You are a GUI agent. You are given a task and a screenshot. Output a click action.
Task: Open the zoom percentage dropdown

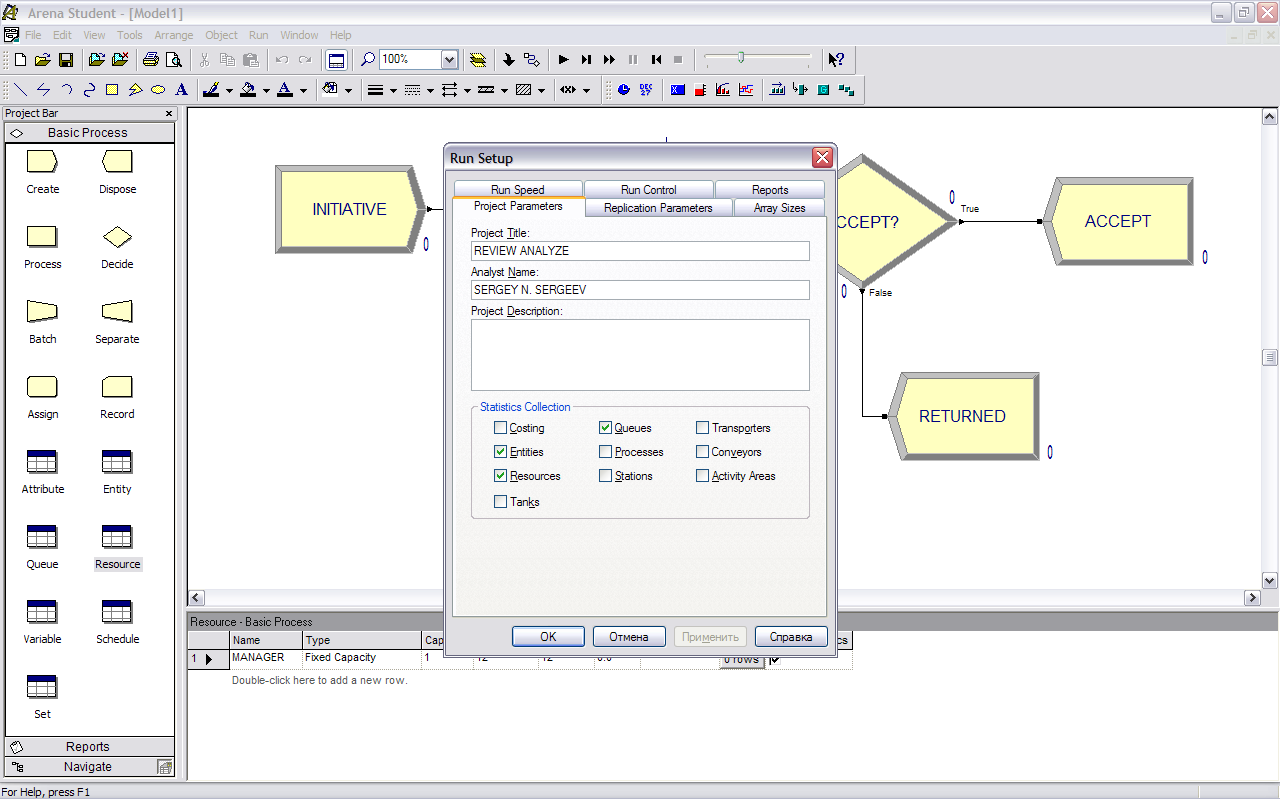(449, 60)
